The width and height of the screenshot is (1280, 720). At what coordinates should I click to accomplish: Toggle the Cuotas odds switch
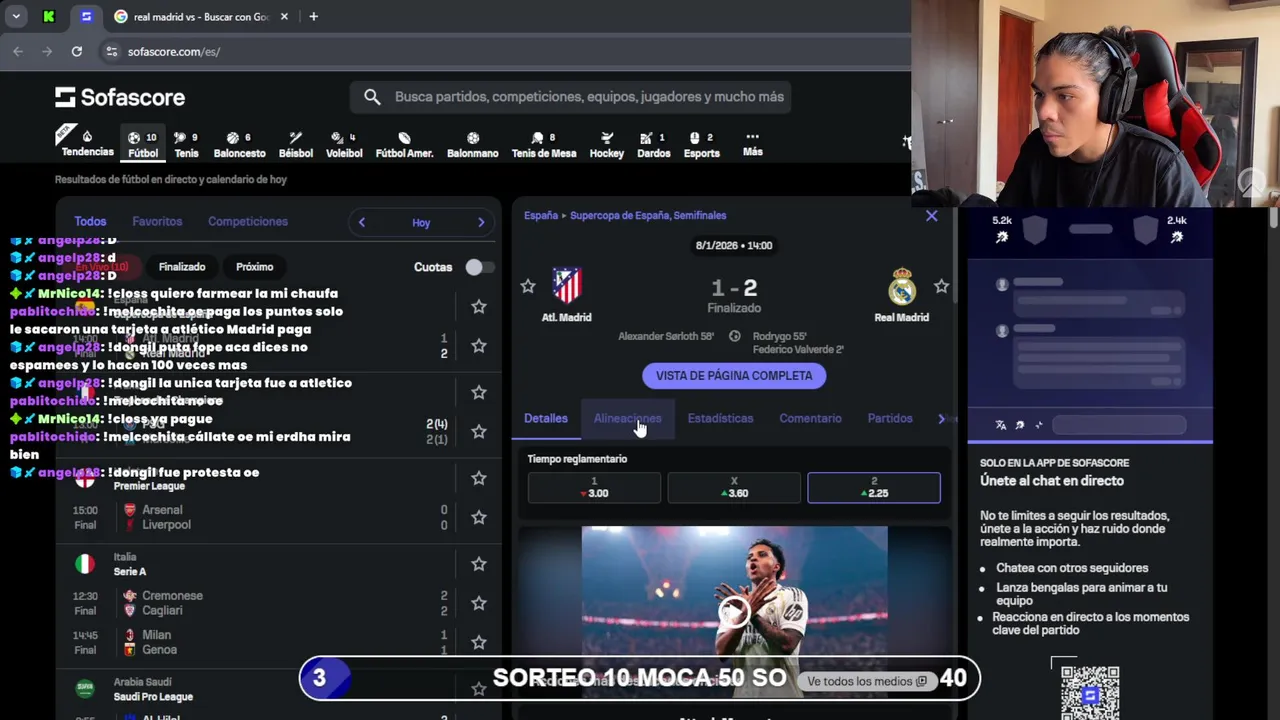[x=479, y=267]
